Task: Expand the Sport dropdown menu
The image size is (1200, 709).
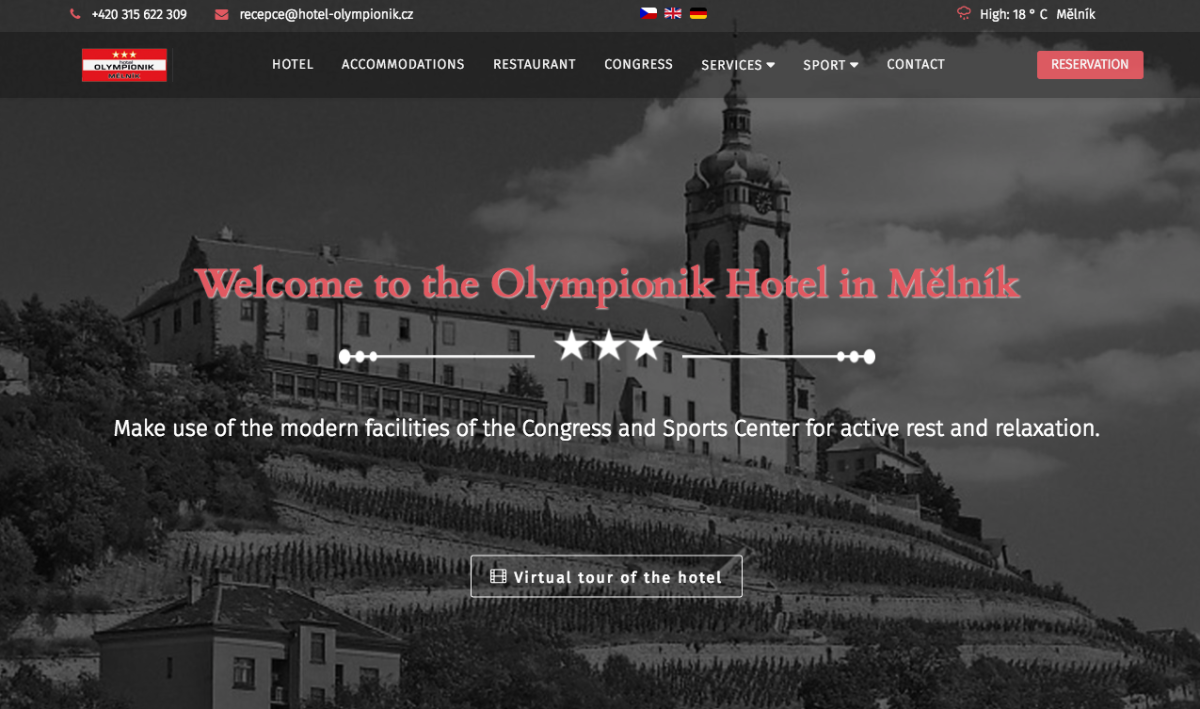Action: pos(831,65)
